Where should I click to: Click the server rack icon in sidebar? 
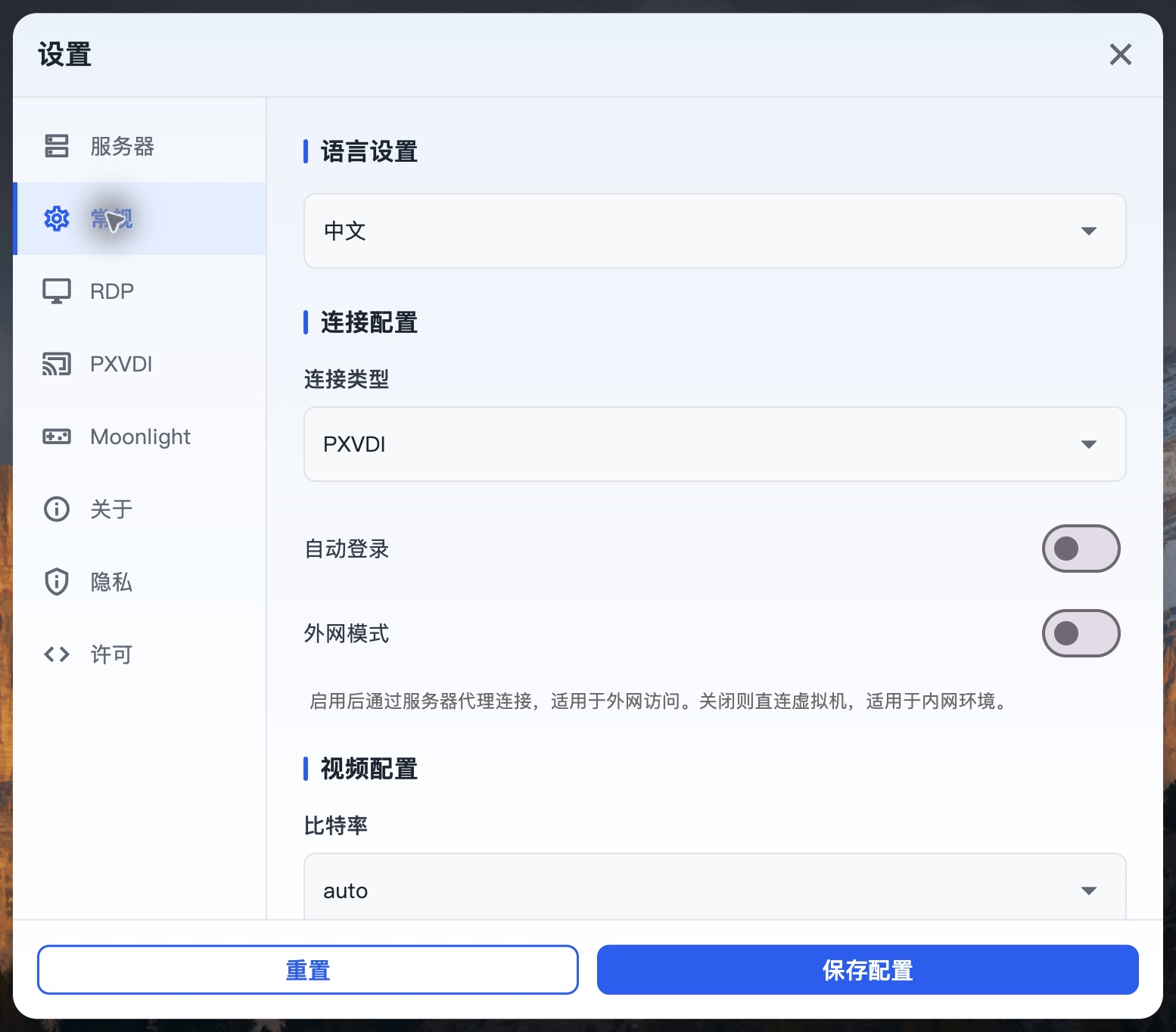pyautogui.click(x=57, y=146)
